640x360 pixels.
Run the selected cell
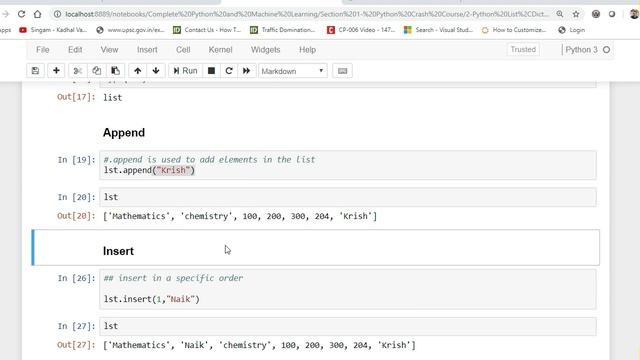[185, 71]
